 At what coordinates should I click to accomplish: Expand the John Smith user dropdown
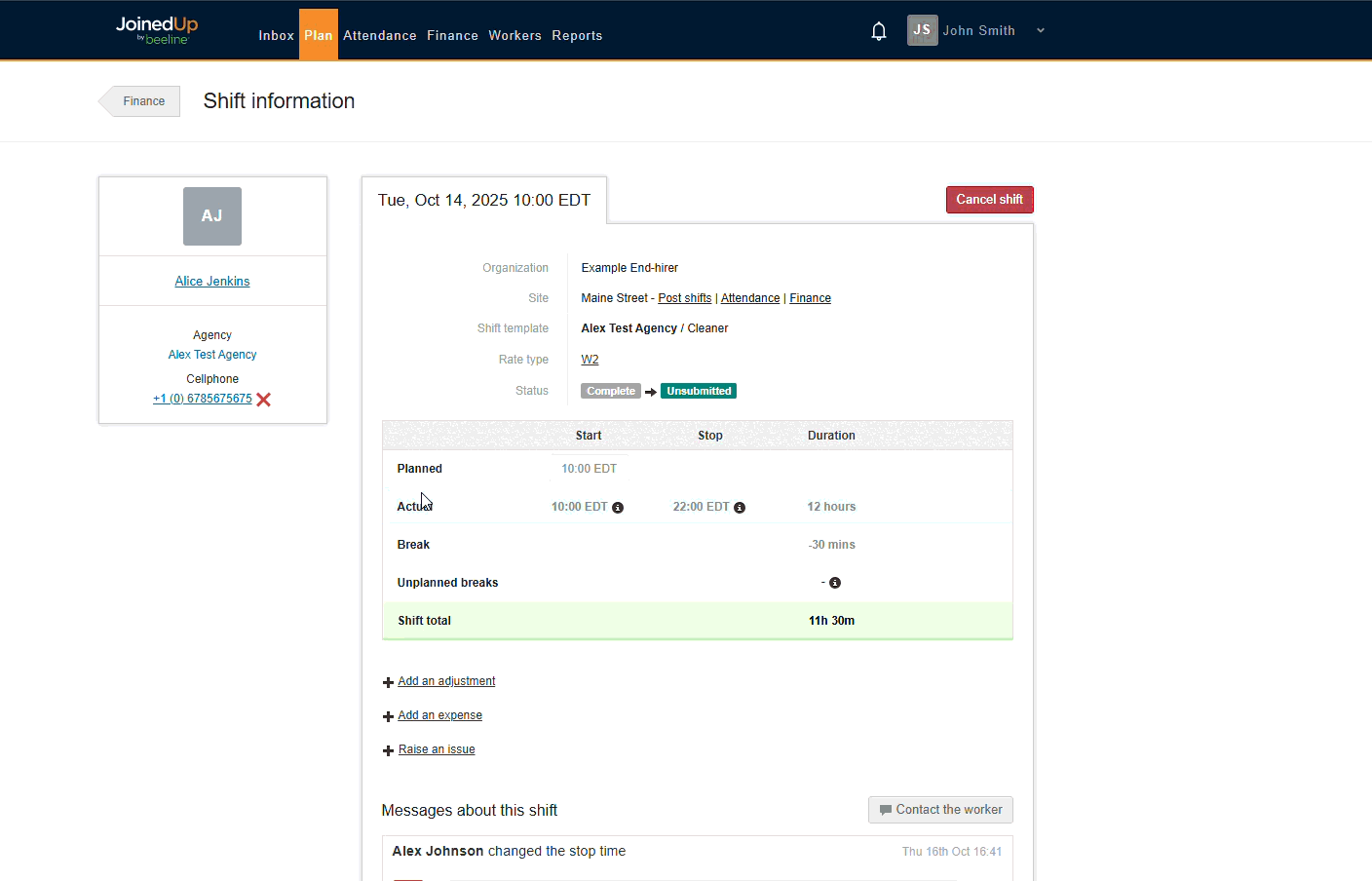click(1041, 31)
